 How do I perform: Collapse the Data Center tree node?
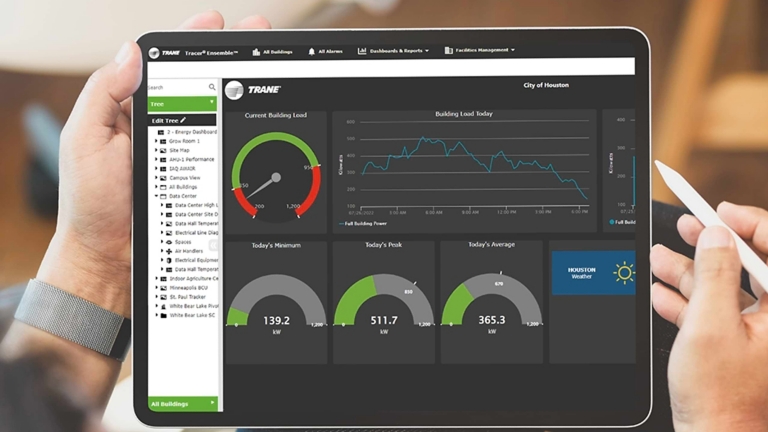coord(156,196)
